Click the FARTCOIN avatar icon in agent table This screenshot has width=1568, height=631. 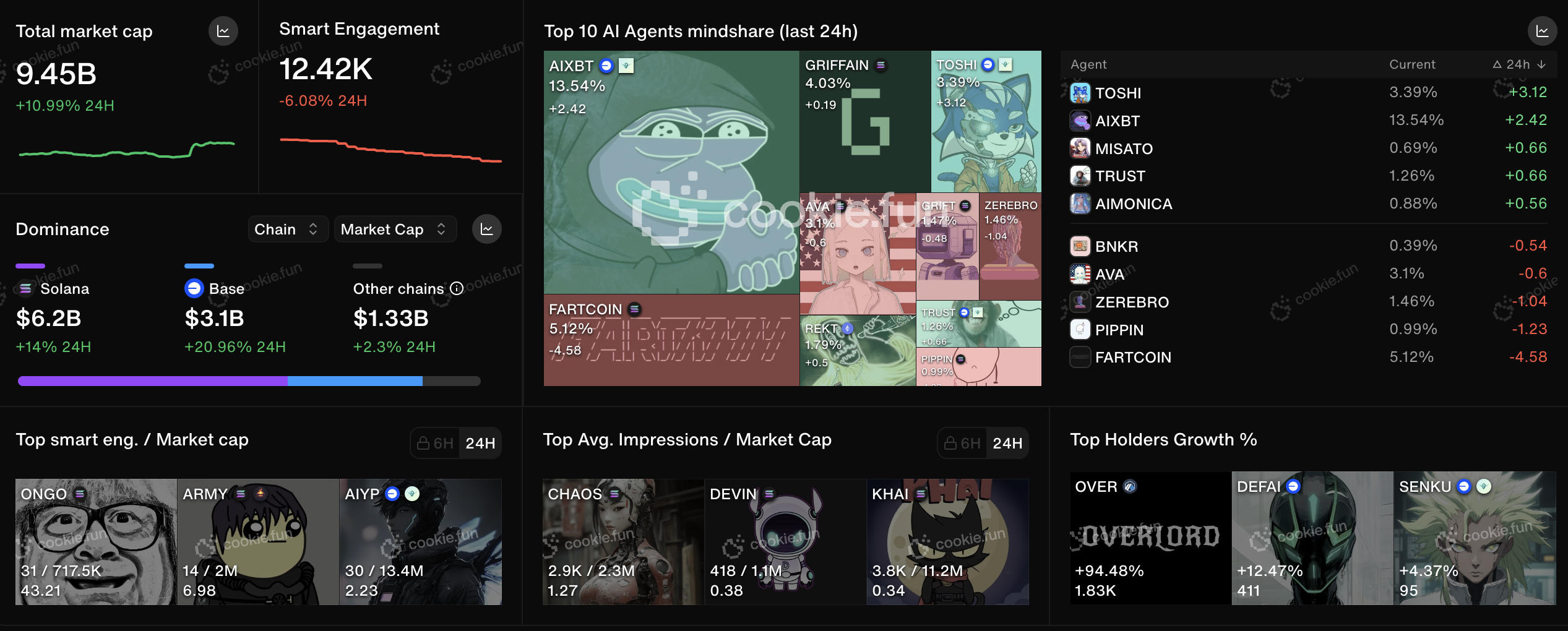click(x=1080, y=357)
